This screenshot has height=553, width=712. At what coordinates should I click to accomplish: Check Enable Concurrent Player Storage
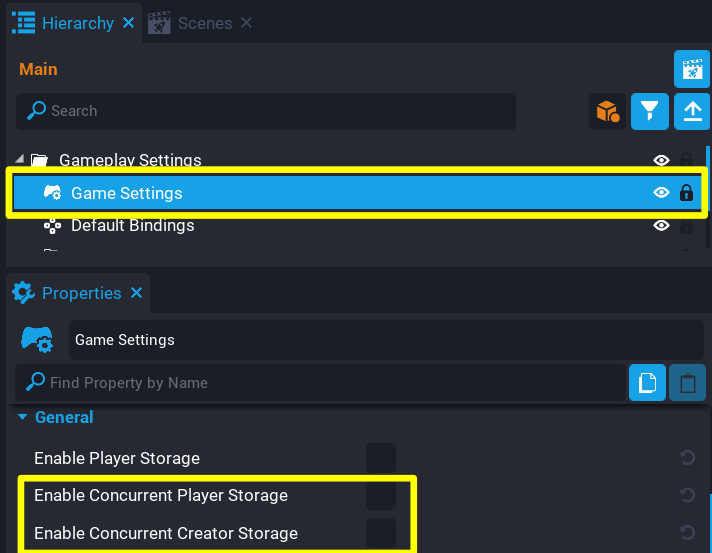[380, 496]
